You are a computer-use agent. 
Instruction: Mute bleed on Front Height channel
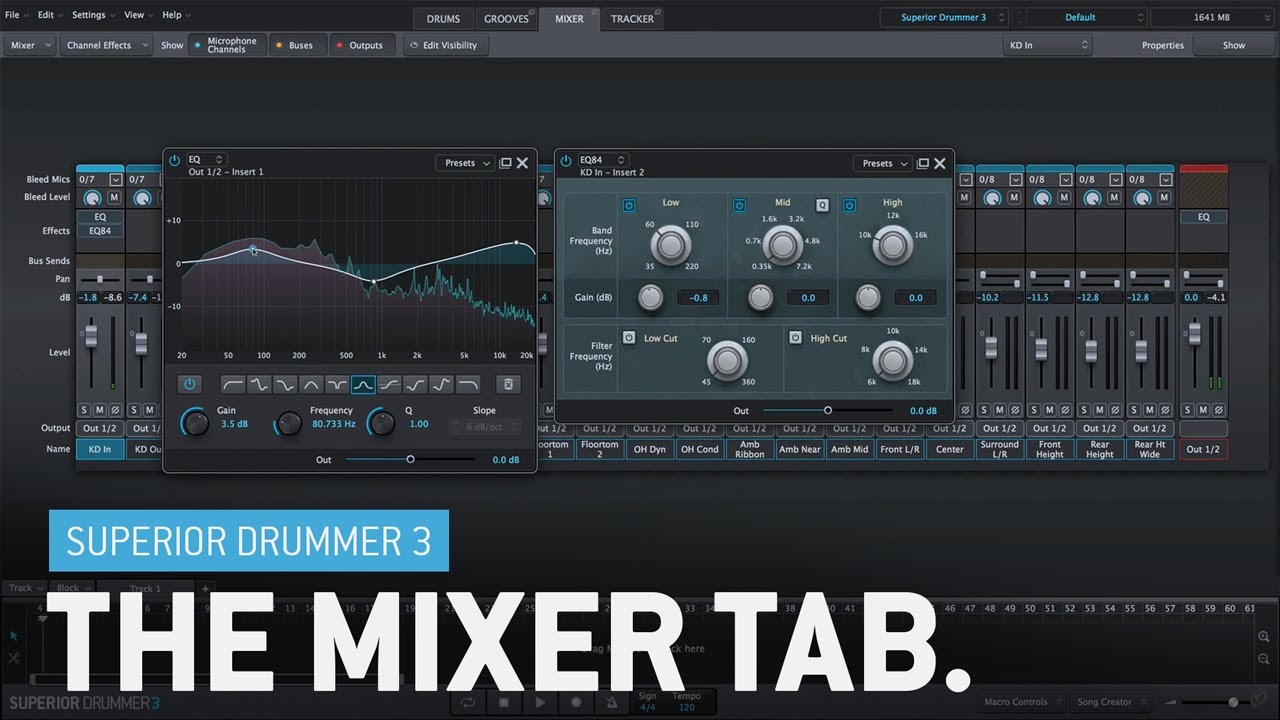pyautogui.click(x=1064, y=198)
